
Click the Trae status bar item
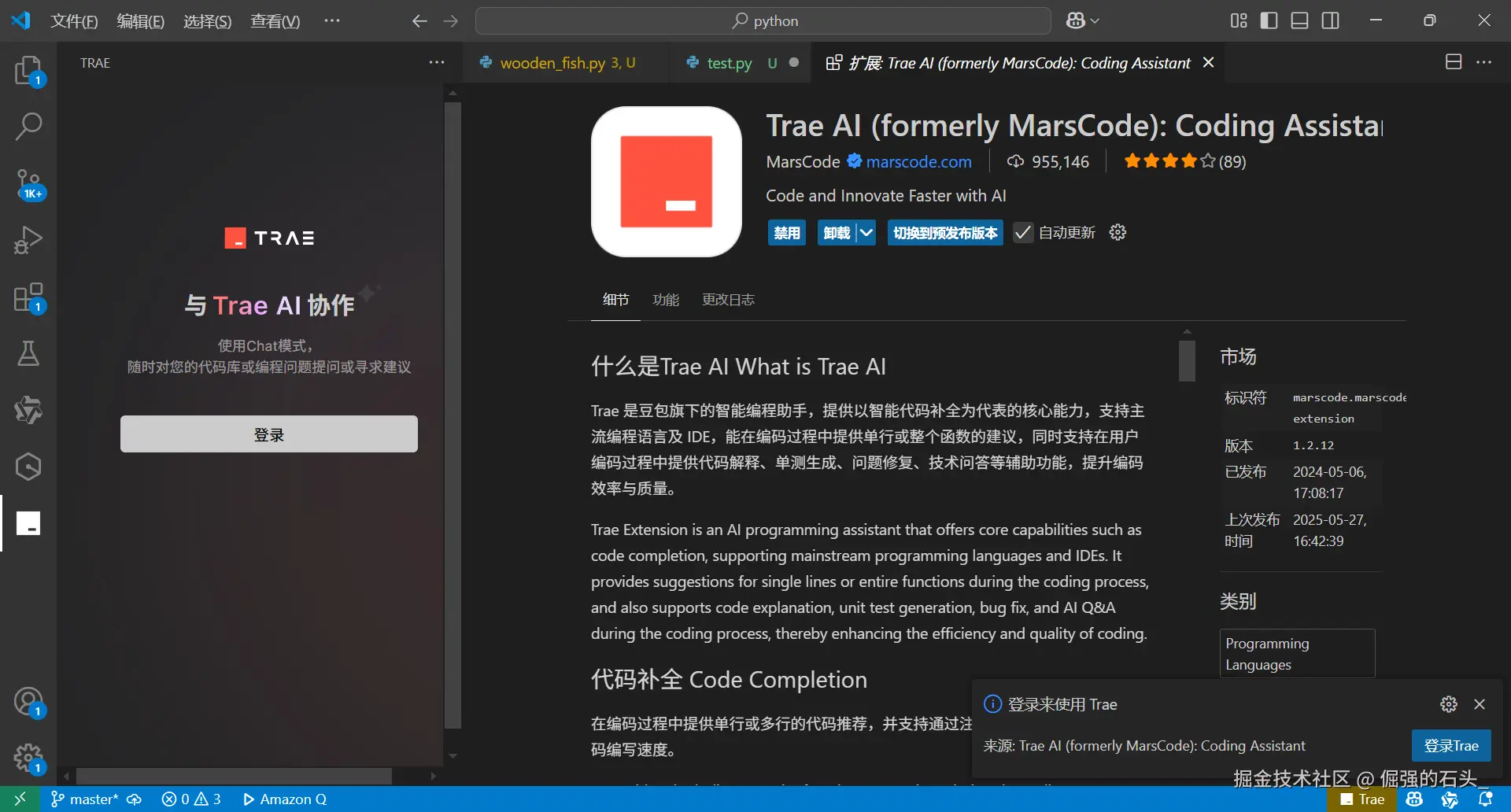pos(1362,799)
